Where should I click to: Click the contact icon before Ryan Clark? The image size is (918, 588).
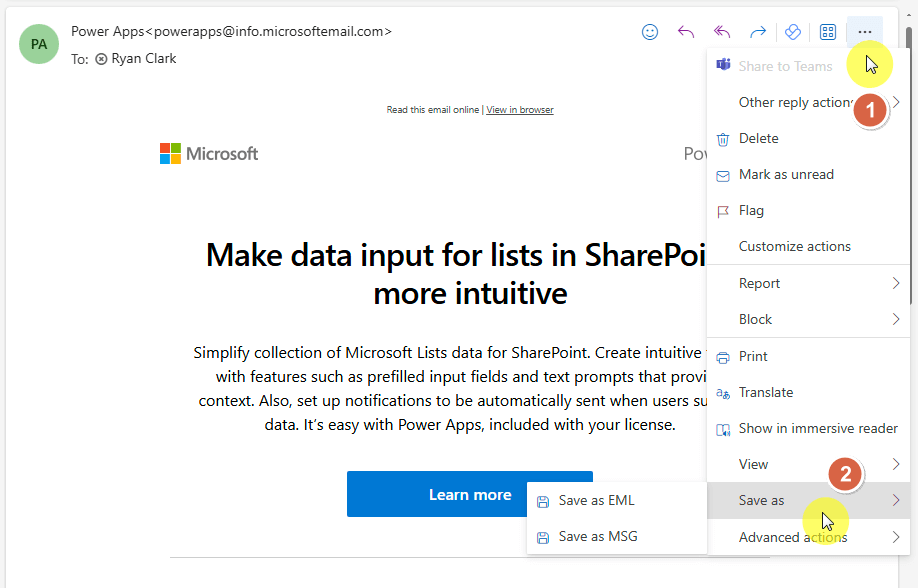coord(101,59)
